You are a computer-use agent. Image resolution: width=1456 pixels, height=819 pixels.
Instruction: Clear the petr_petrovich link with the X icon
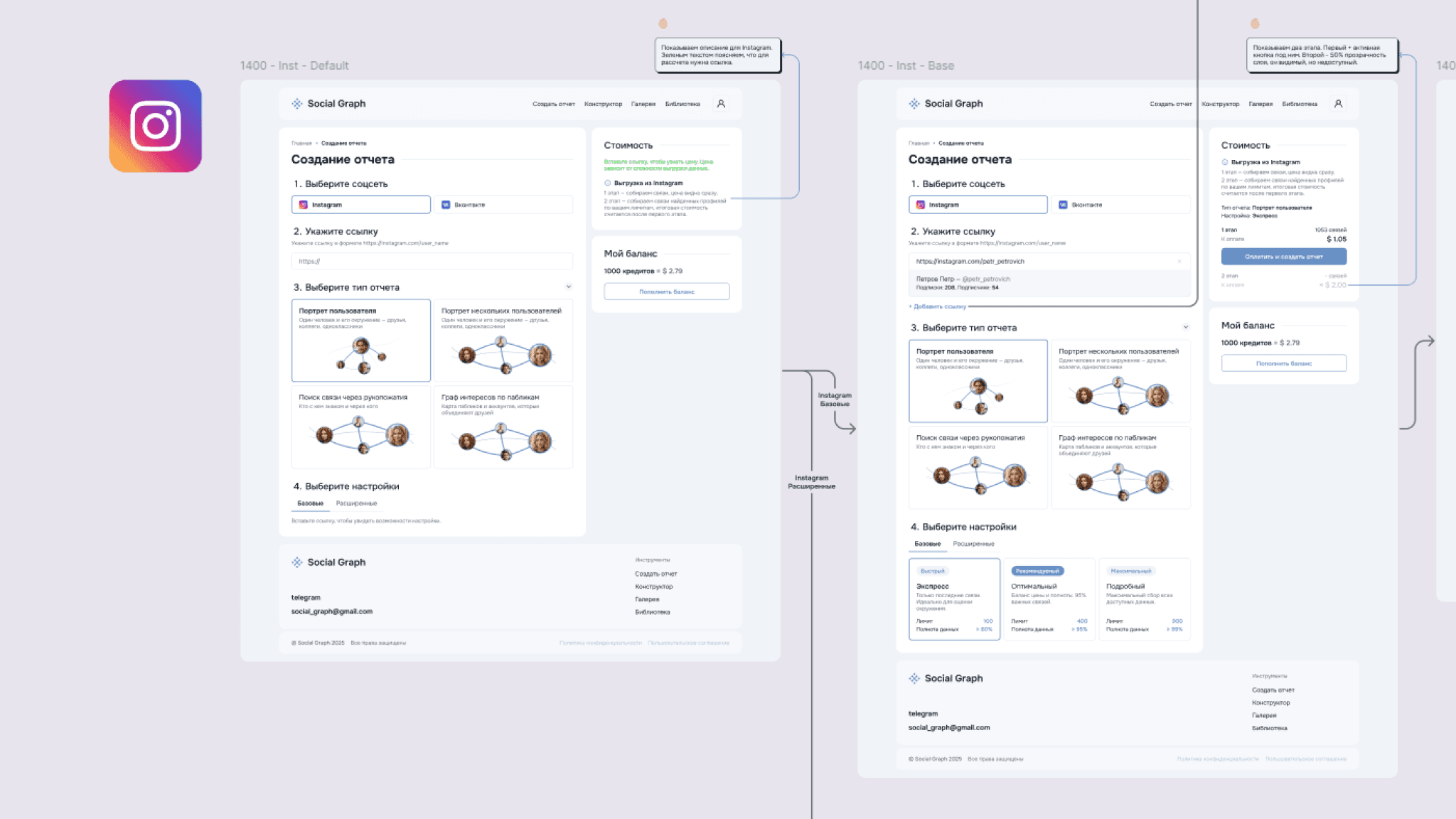click(x=1179, y=262)
